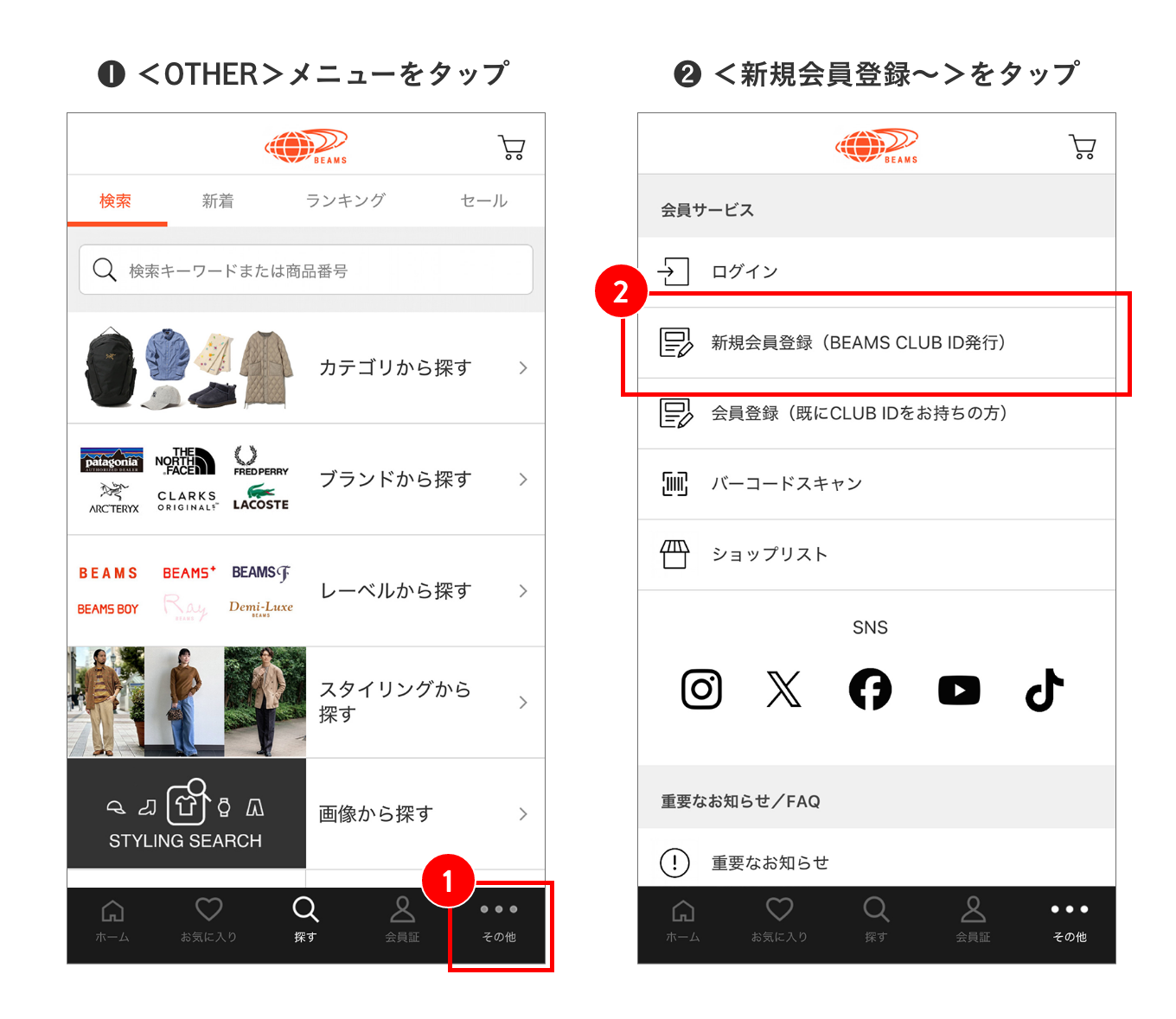Expand カテゴリから探す chevron
Screen dimensions: 1176x1019
[523, 368]
